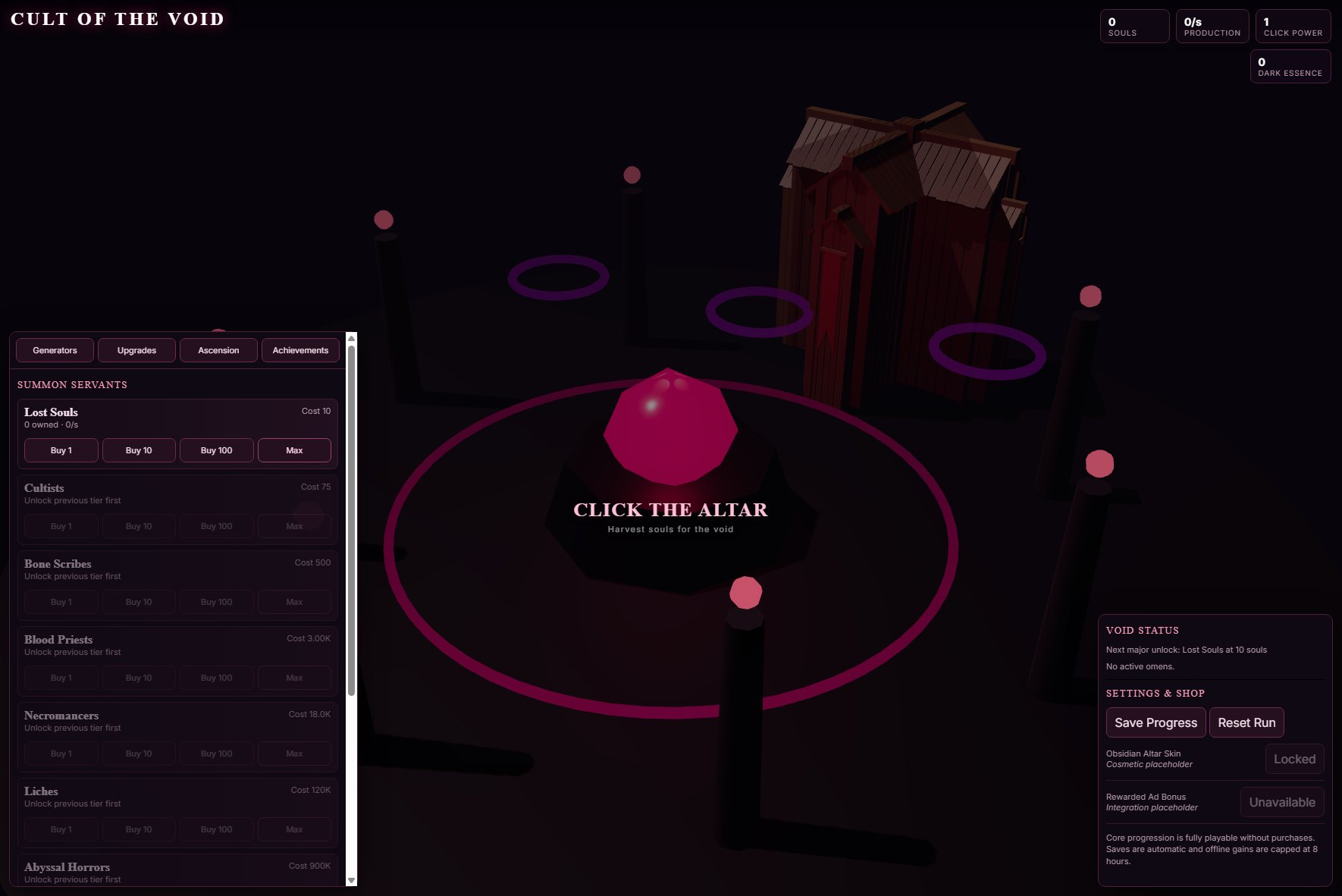1342x896 pixels.
Task: Click the 'Cost 3.00K' label
Action: [309, 638]
